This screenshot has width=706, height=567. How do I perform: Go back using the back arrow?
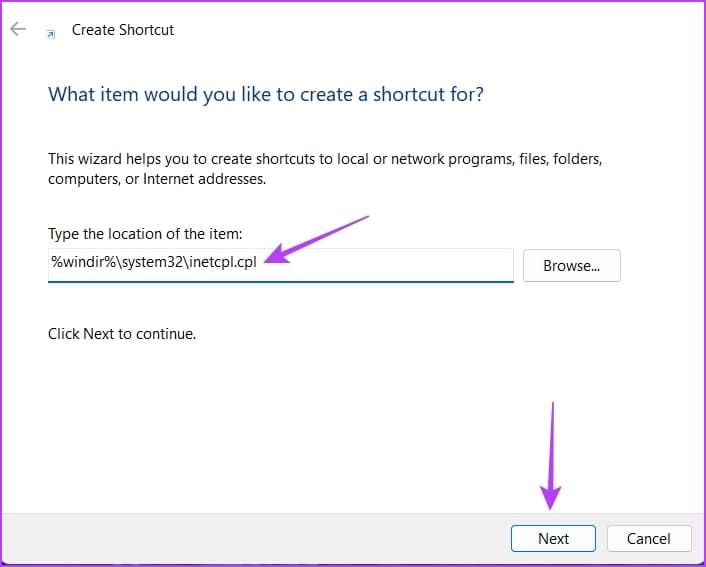click(x=18, y=29)
